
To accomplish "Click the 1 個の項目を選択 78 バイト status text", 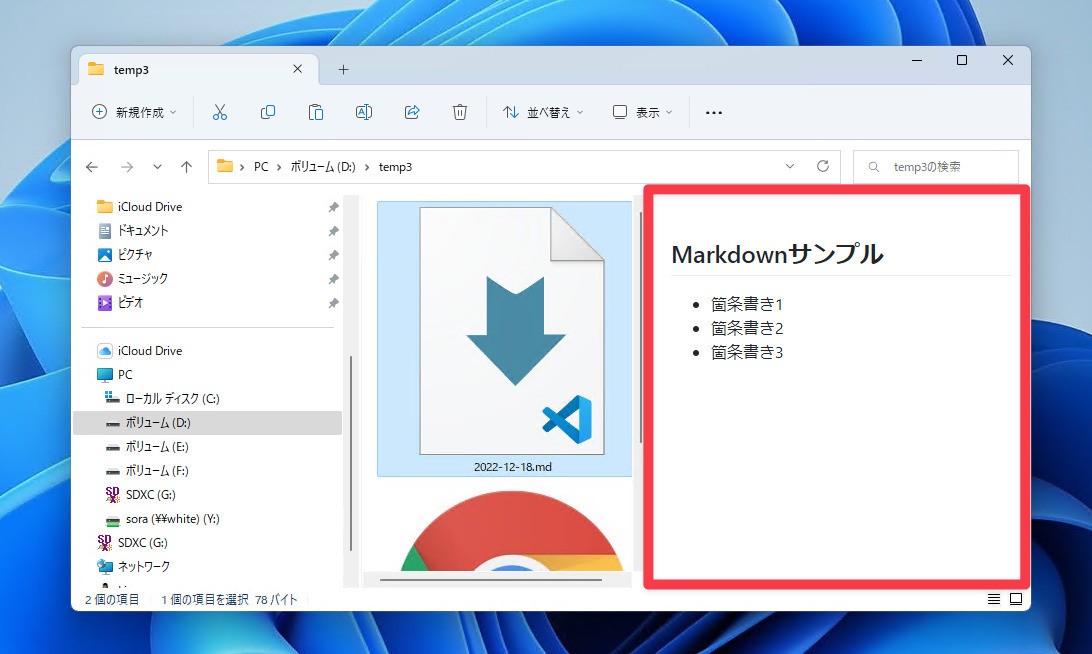I will click(x=229, y=600).
